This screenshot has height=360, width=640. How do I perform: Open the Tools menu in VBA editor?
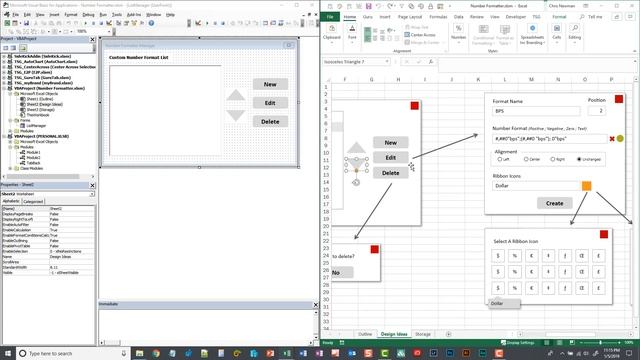click(x=117, y=15)
